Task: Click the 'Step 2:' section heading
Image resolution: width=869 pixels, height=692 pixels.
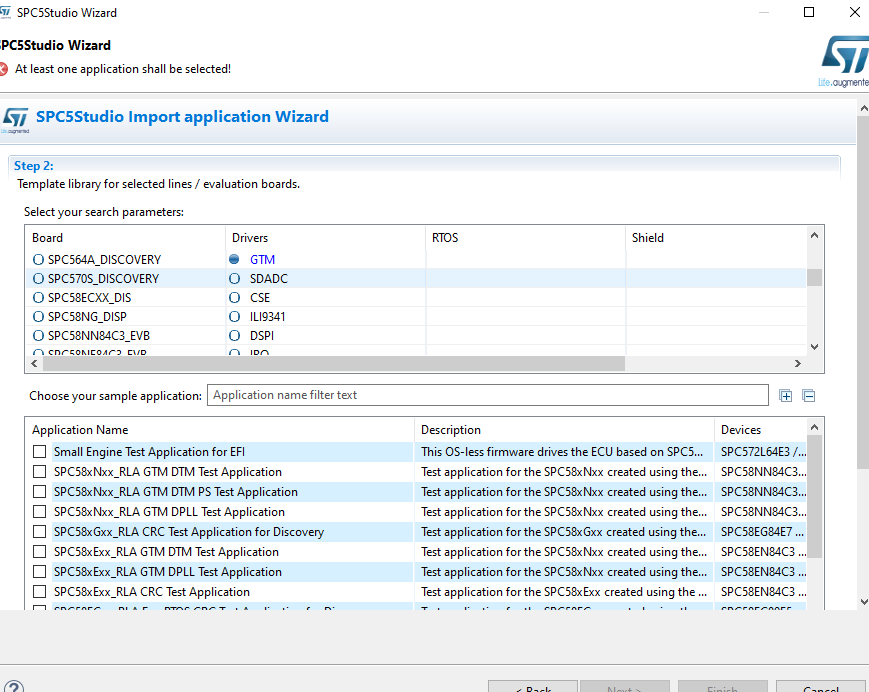Action: pos(33,165)
